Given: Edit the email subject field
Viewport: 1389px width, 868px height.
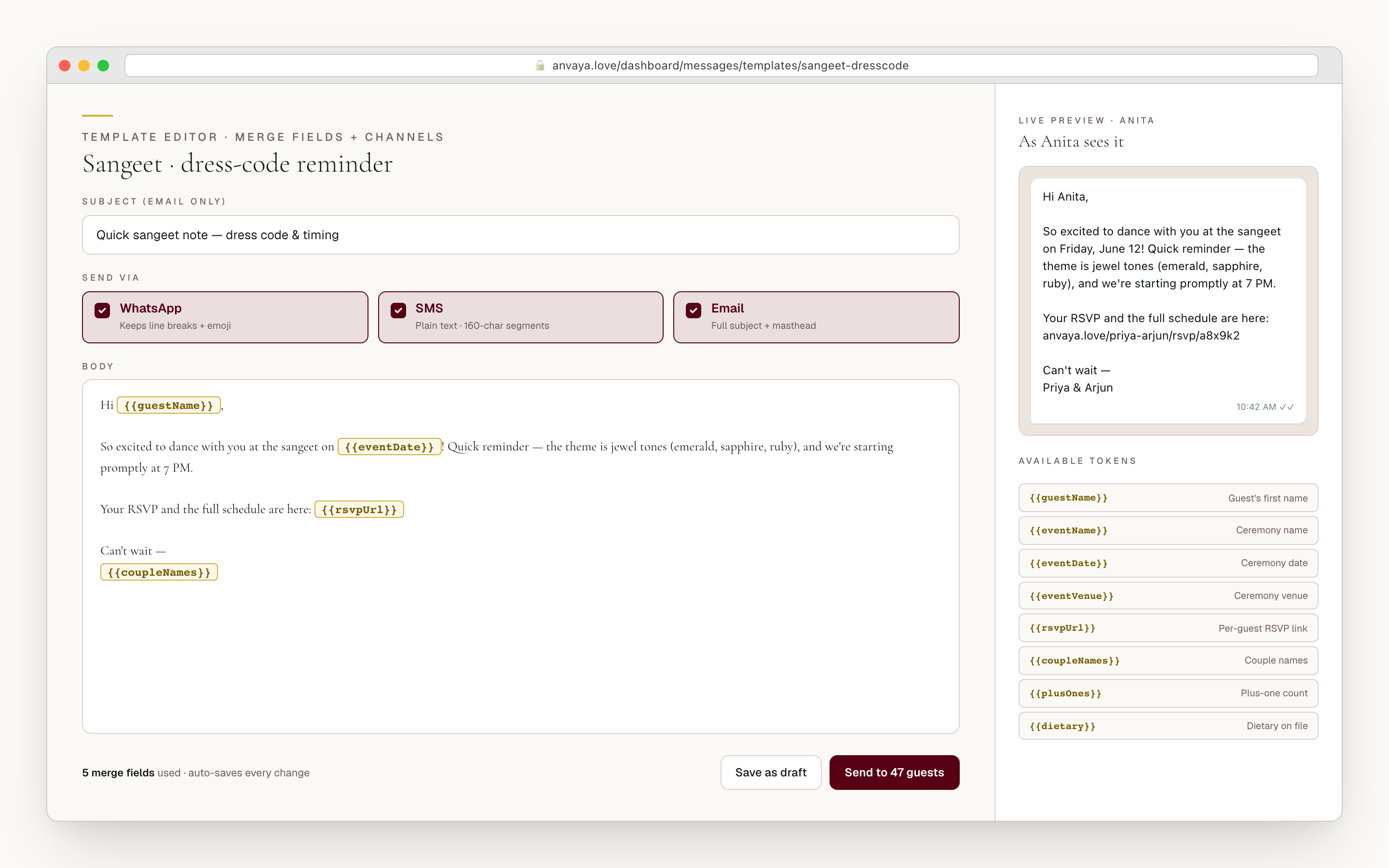Looking at the screenshot, I should point(520,235).
